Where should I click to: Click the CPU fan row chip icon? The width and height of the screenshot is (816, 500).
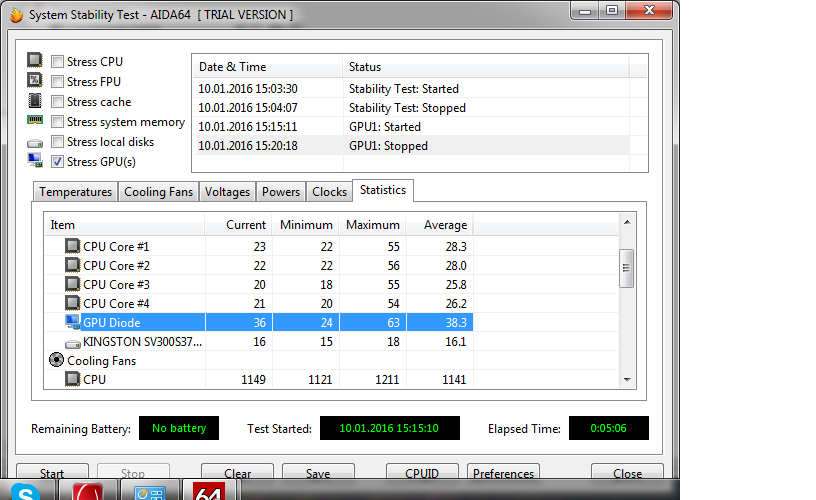coord(72,379)
